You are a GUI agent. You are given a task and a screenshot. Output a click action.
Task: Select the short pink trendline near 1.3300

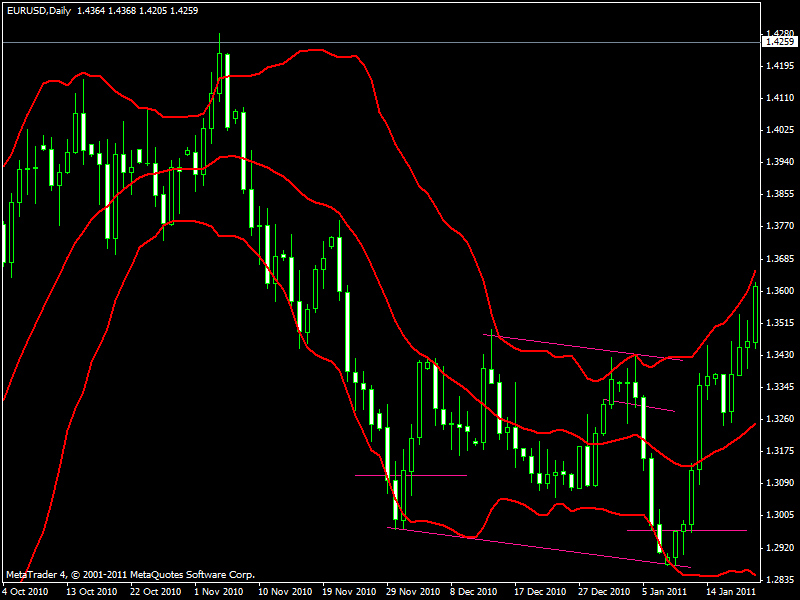point(639,406)
